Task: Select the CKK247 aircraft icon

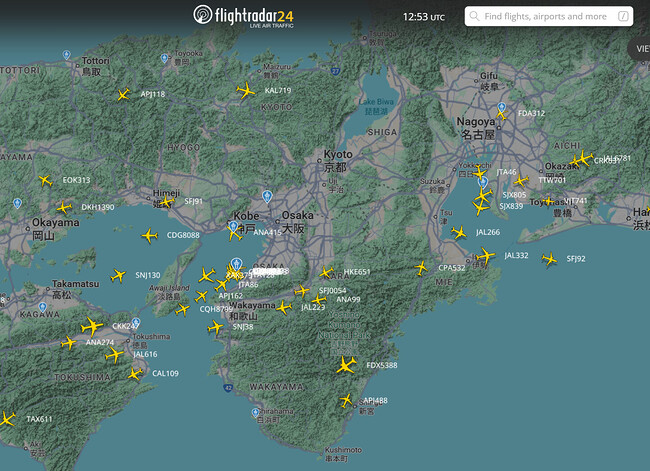Action: pyautogui.click(x=92, y=326)
